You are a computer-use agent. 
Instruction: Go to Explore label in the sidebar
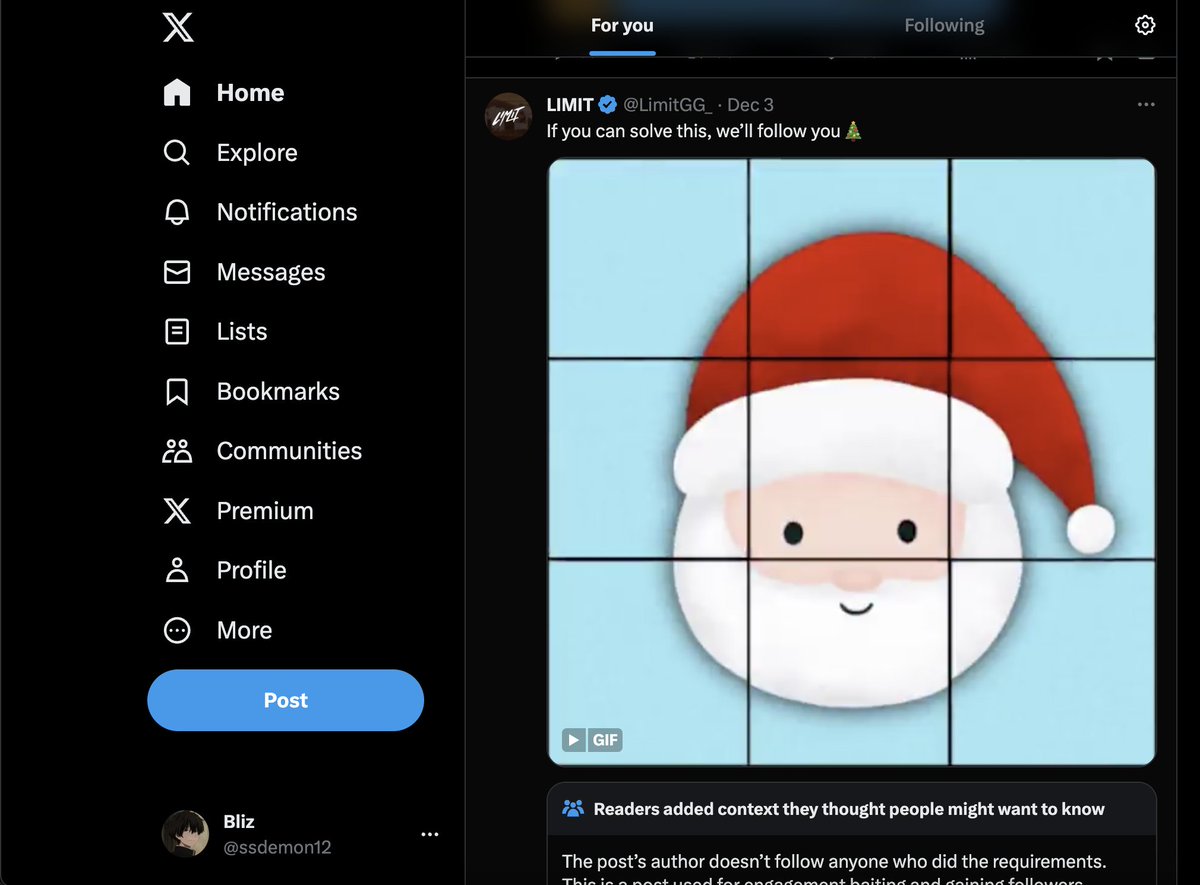pyautogui.click(x=257, y=152)
